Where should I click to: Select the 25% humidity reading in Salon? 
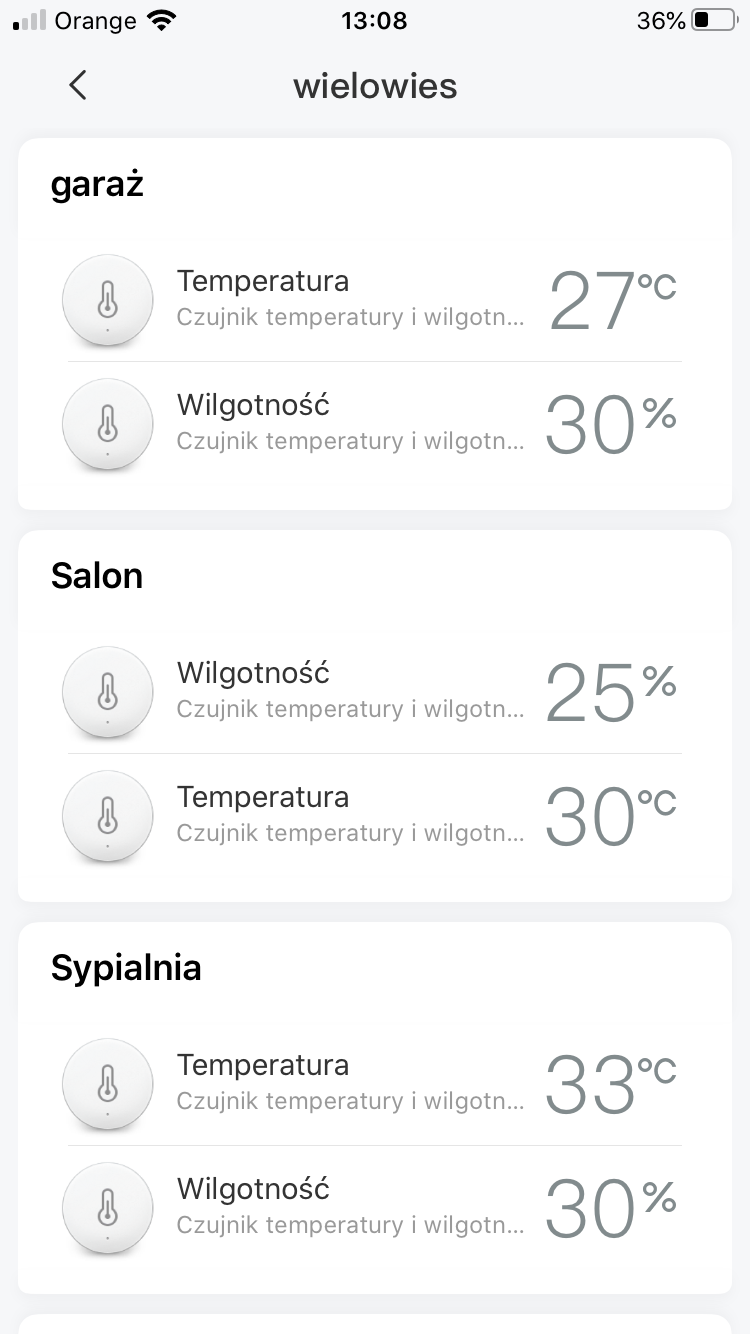[611, 692]
